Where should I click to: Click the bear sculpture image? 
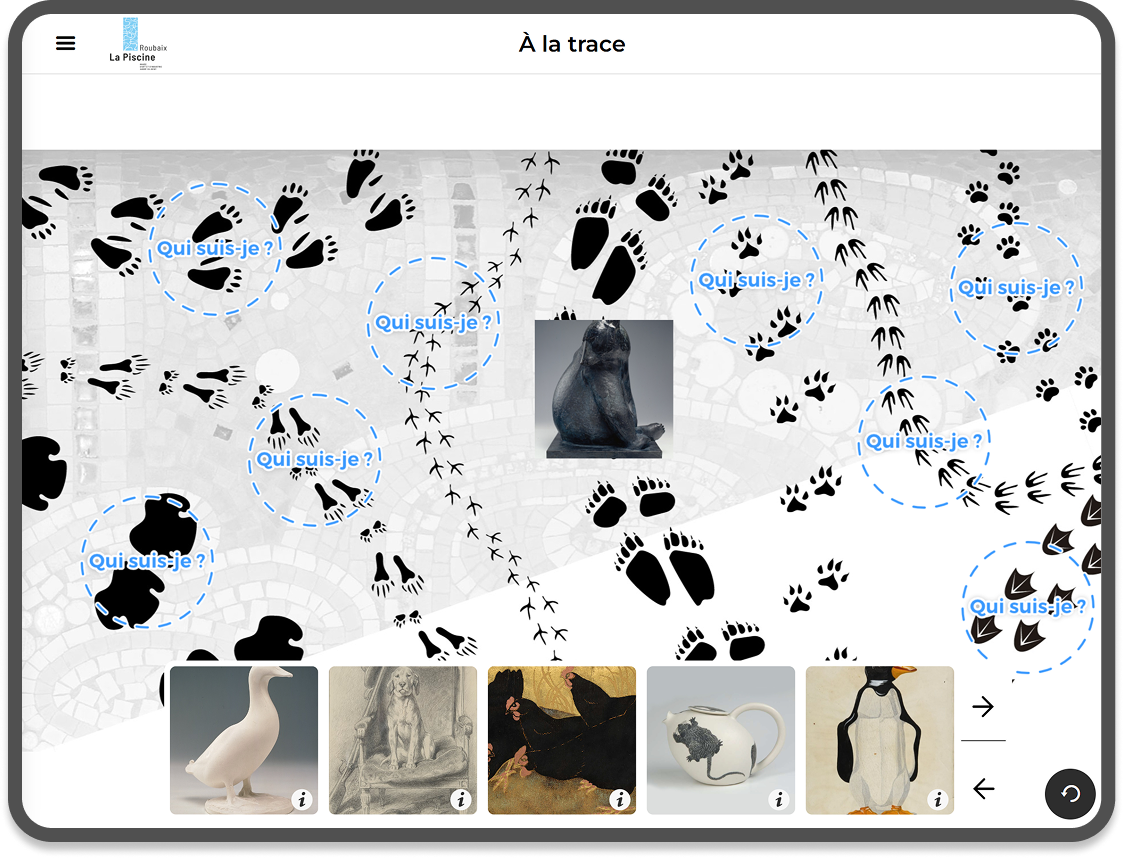tap(604, 389)
